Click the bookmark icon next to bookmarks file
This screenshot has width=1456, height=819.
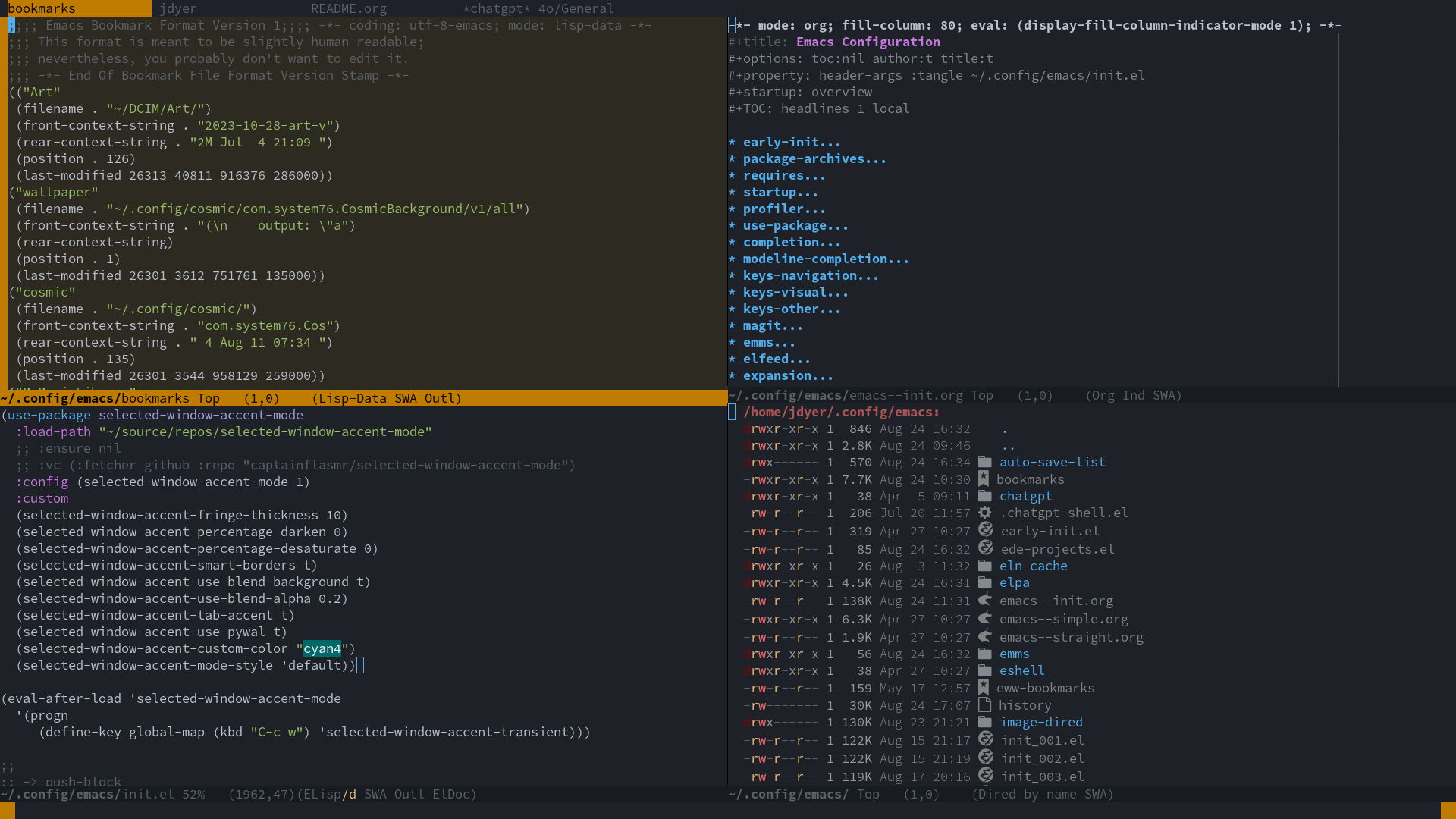coord(984,479)
